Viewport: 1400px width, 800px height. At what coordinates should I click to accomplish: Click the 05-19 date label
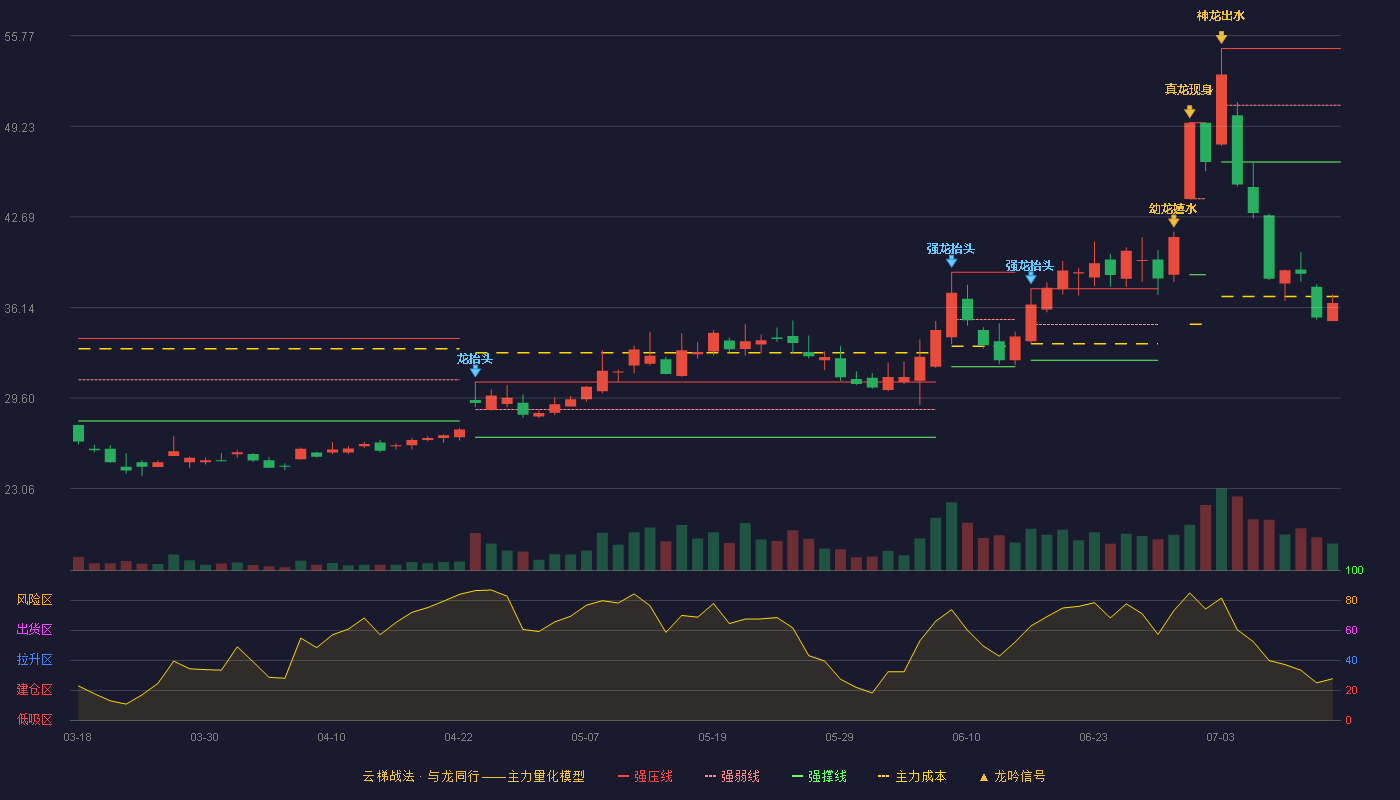point(713,737)
